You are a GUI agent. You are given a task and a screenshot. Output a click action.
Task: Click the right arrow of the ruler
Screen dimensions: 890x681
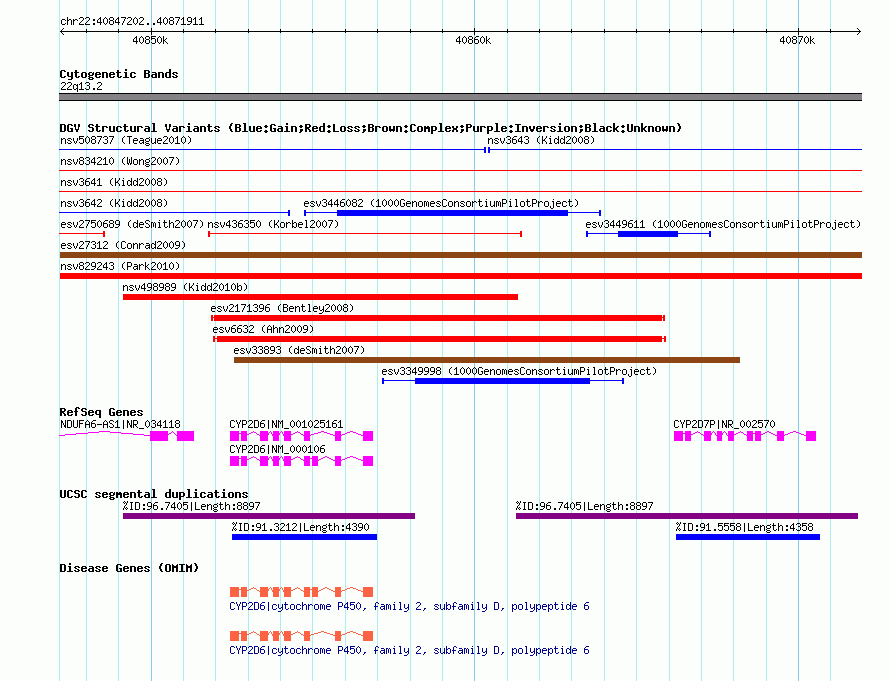point(859,31)
